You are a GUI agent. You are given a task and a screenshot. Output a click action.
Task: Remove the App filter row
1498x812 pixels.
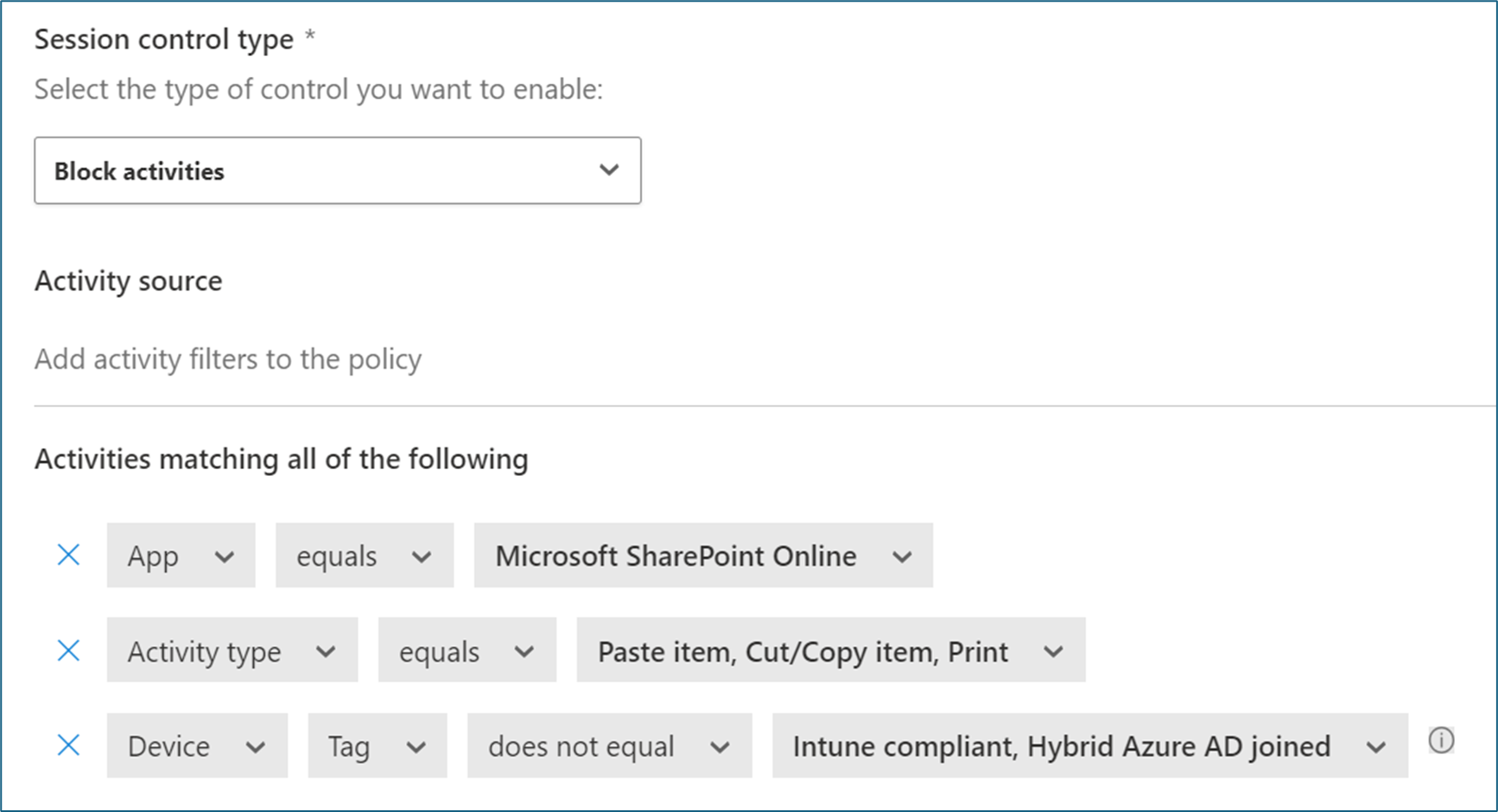tap(68, 555)
